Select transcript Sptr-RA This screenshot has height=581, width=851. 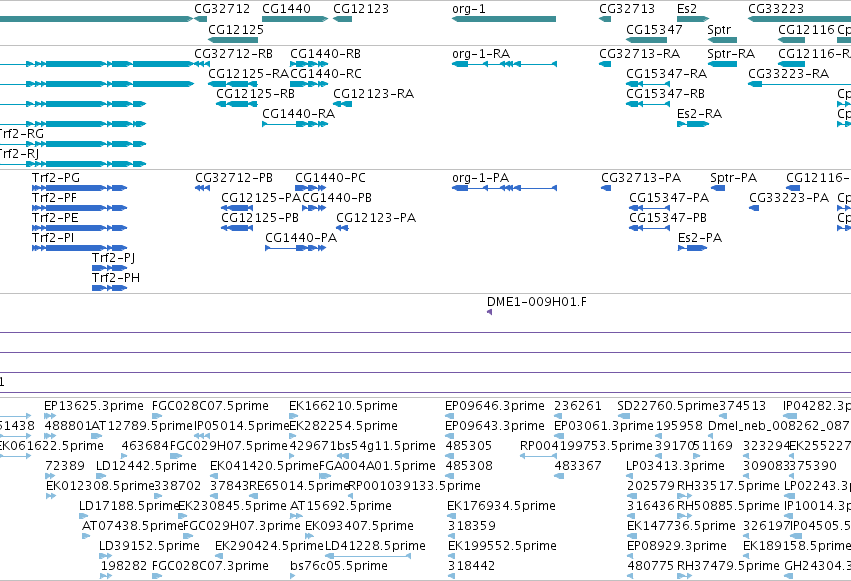pos(731,54)
